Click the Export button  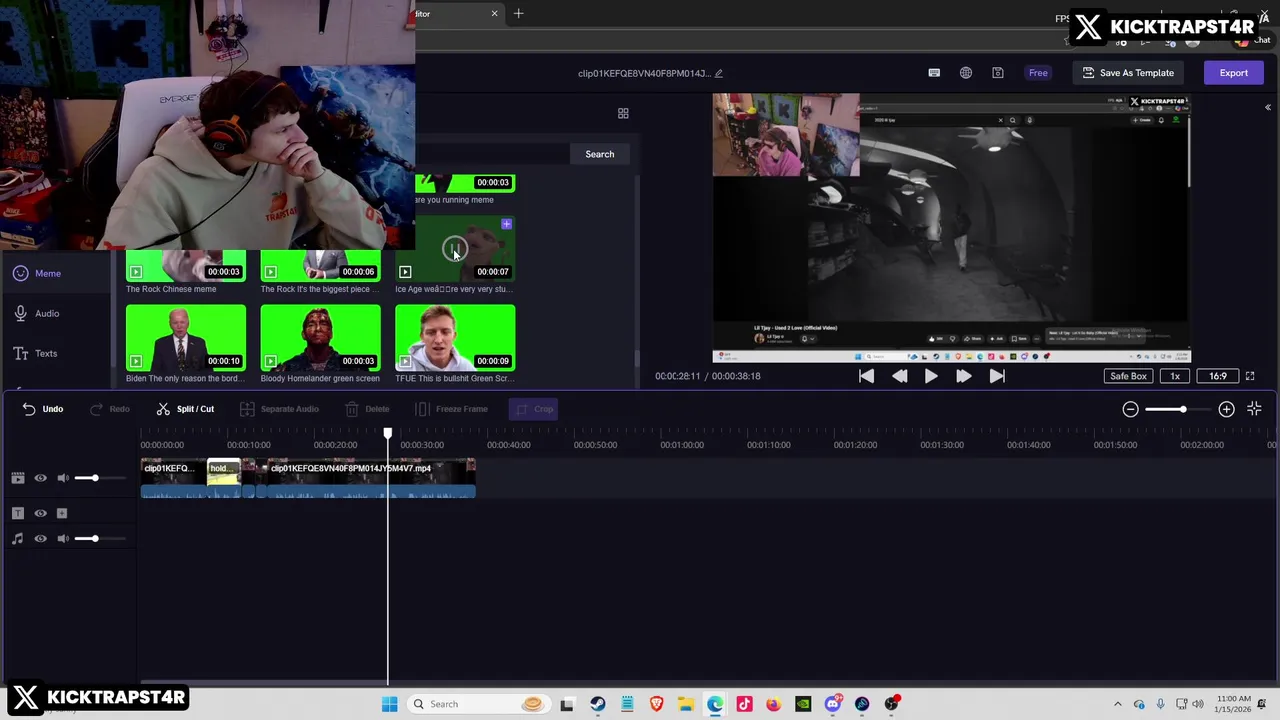[x=1233, y=73]
